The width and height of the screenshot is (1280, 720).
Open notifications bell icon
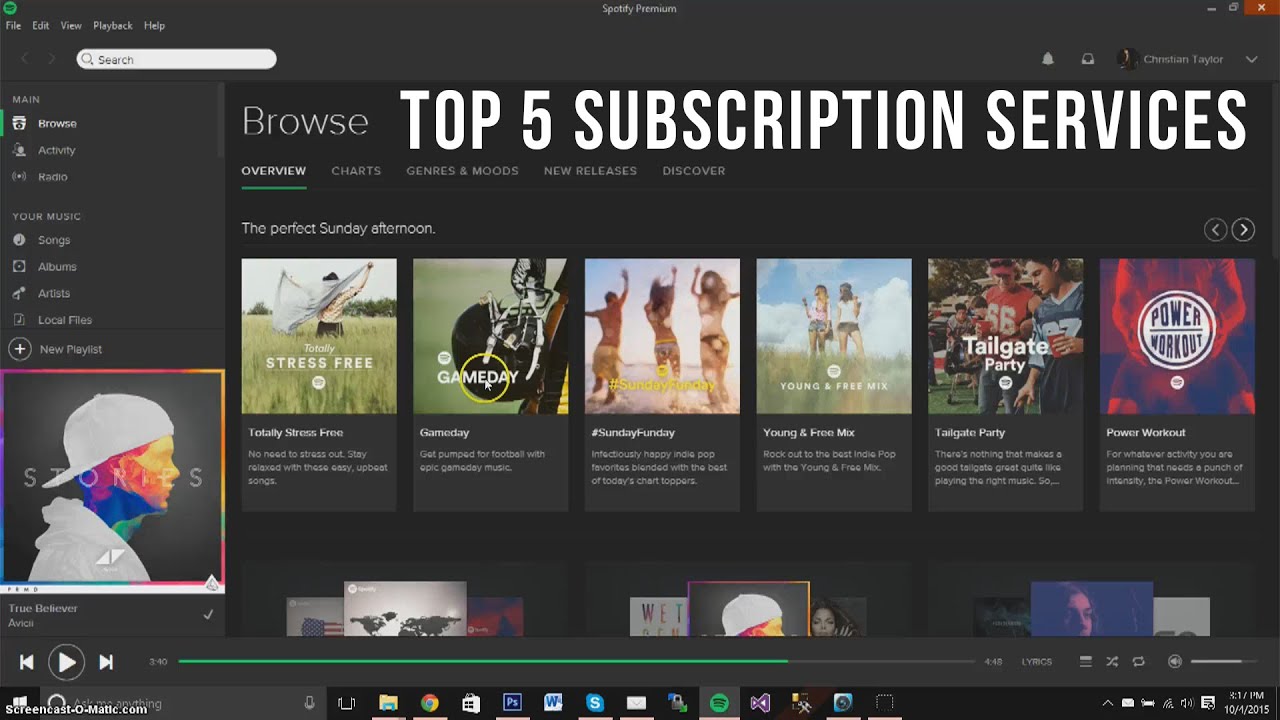pos(1048,59)
